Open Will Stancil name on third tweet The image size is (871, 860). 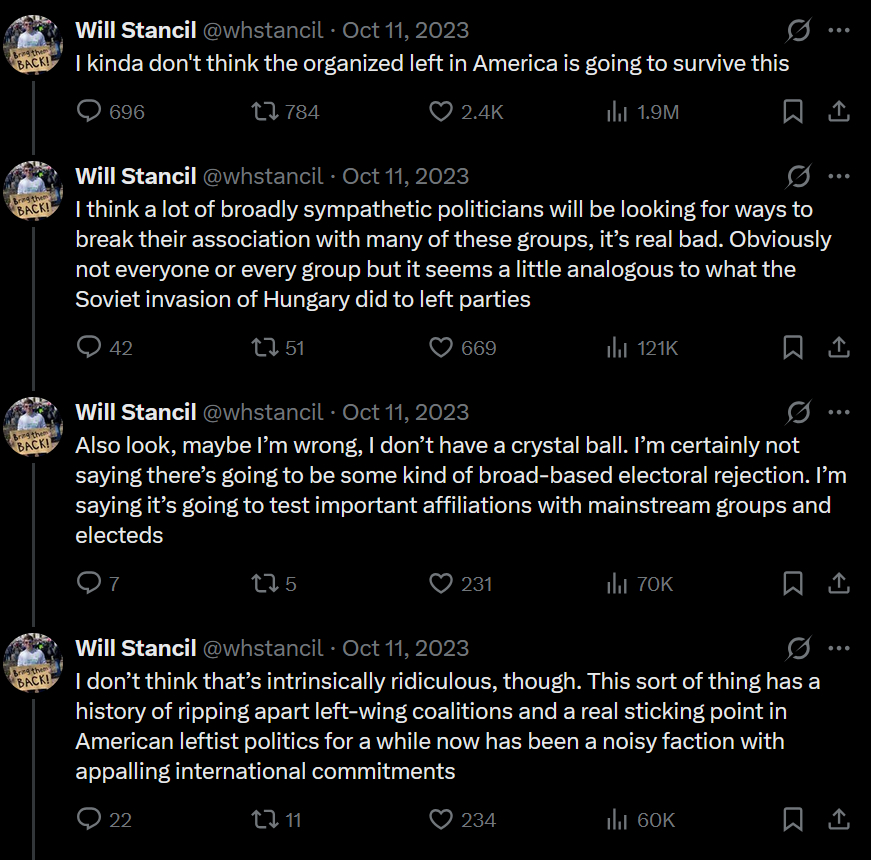tap(136, 413)
